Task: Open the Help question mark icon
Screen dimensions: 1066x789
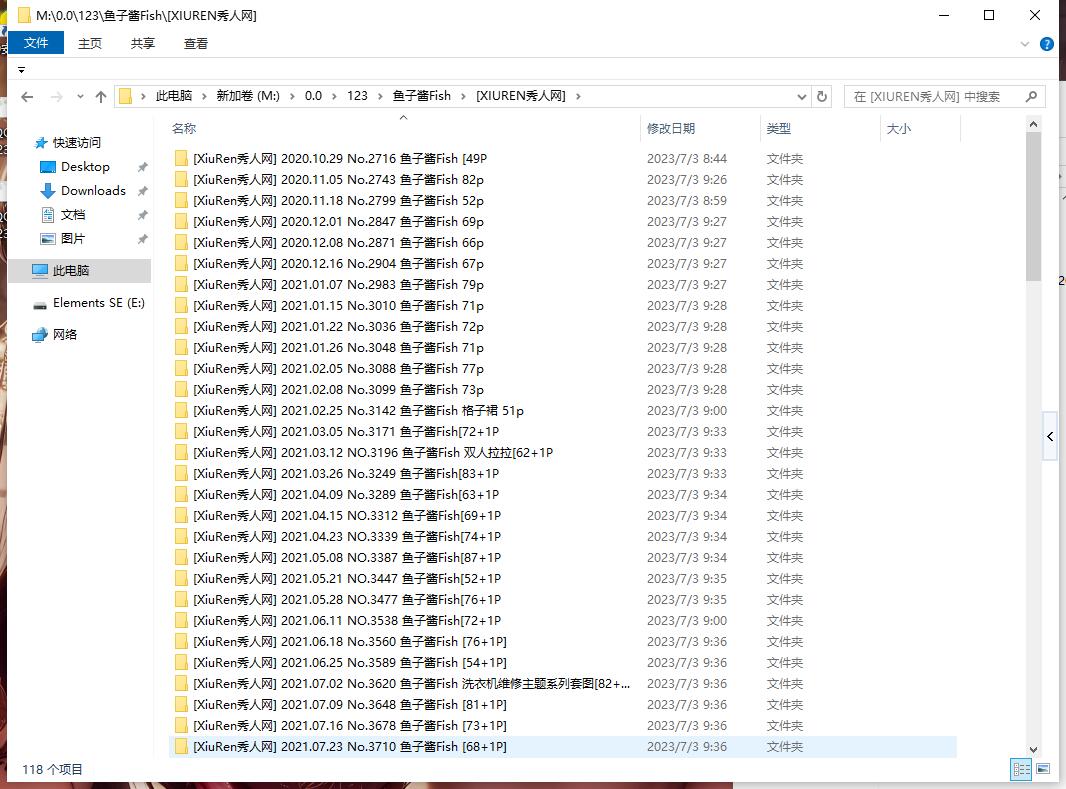Action: [1047, 44]
